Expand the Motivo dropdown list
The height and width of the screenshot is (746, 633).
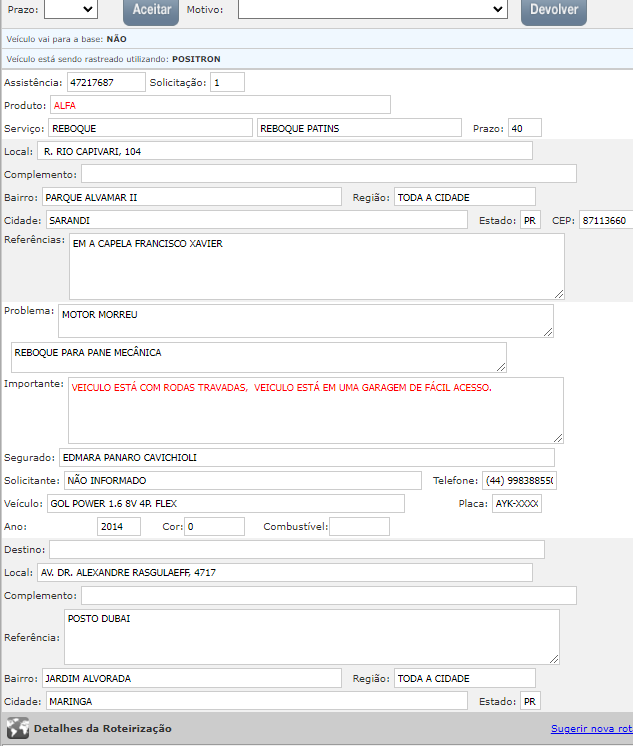pos(373,10)
